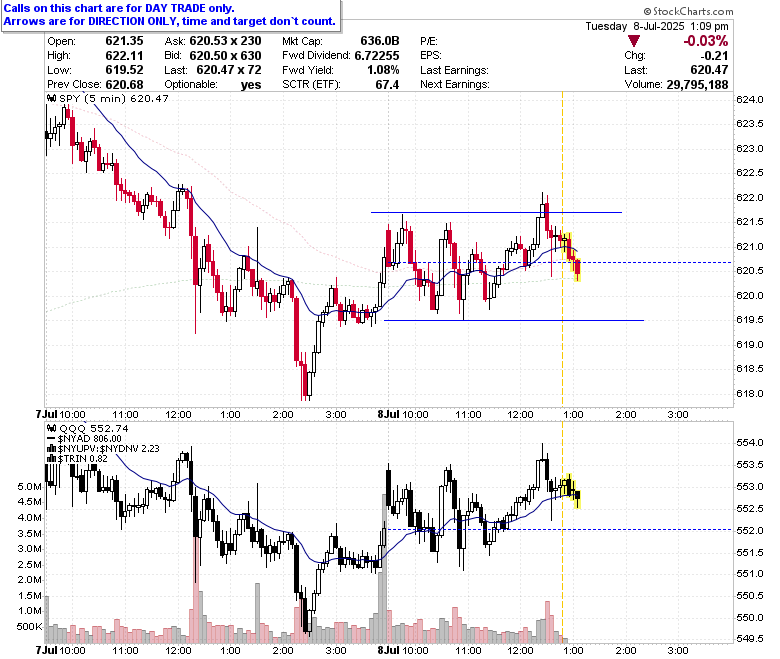Click the Mkt Cap value 636.0B
Screen dimensions: 780x659
pyautogui.click(x=380, y=41)
